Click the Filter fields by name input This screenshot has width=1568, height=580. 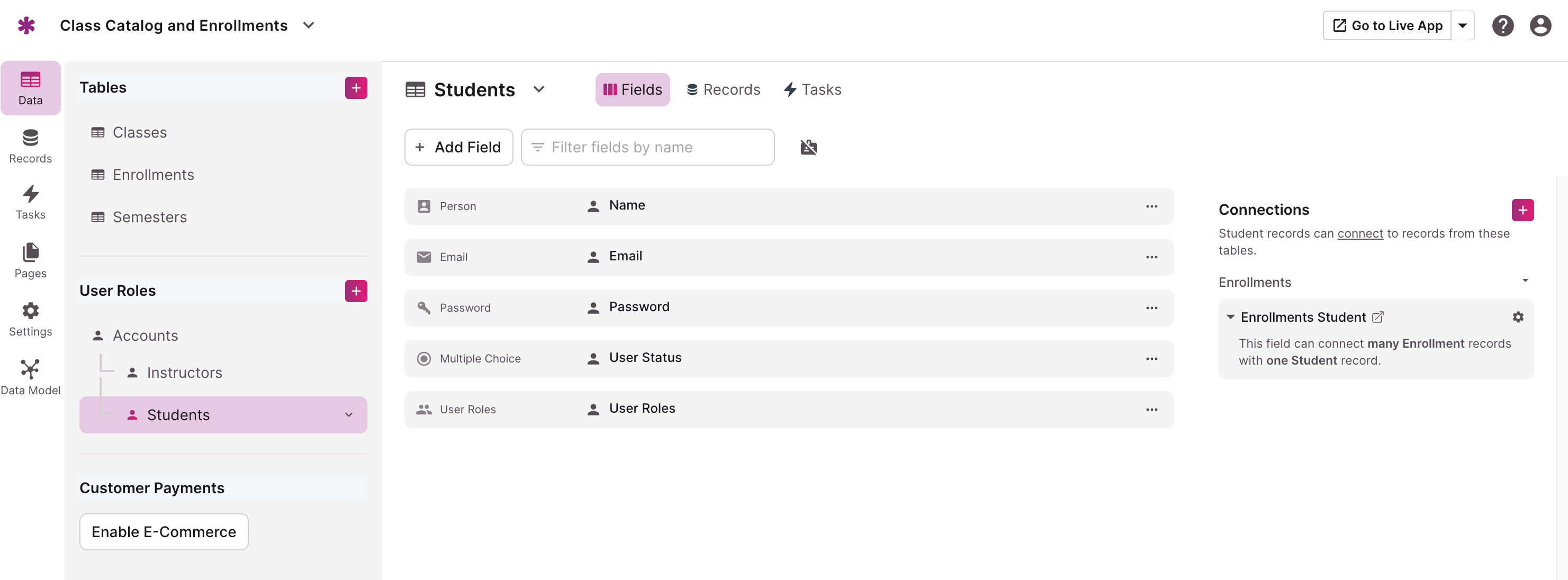pyautogui.click(x=647, y=147)
